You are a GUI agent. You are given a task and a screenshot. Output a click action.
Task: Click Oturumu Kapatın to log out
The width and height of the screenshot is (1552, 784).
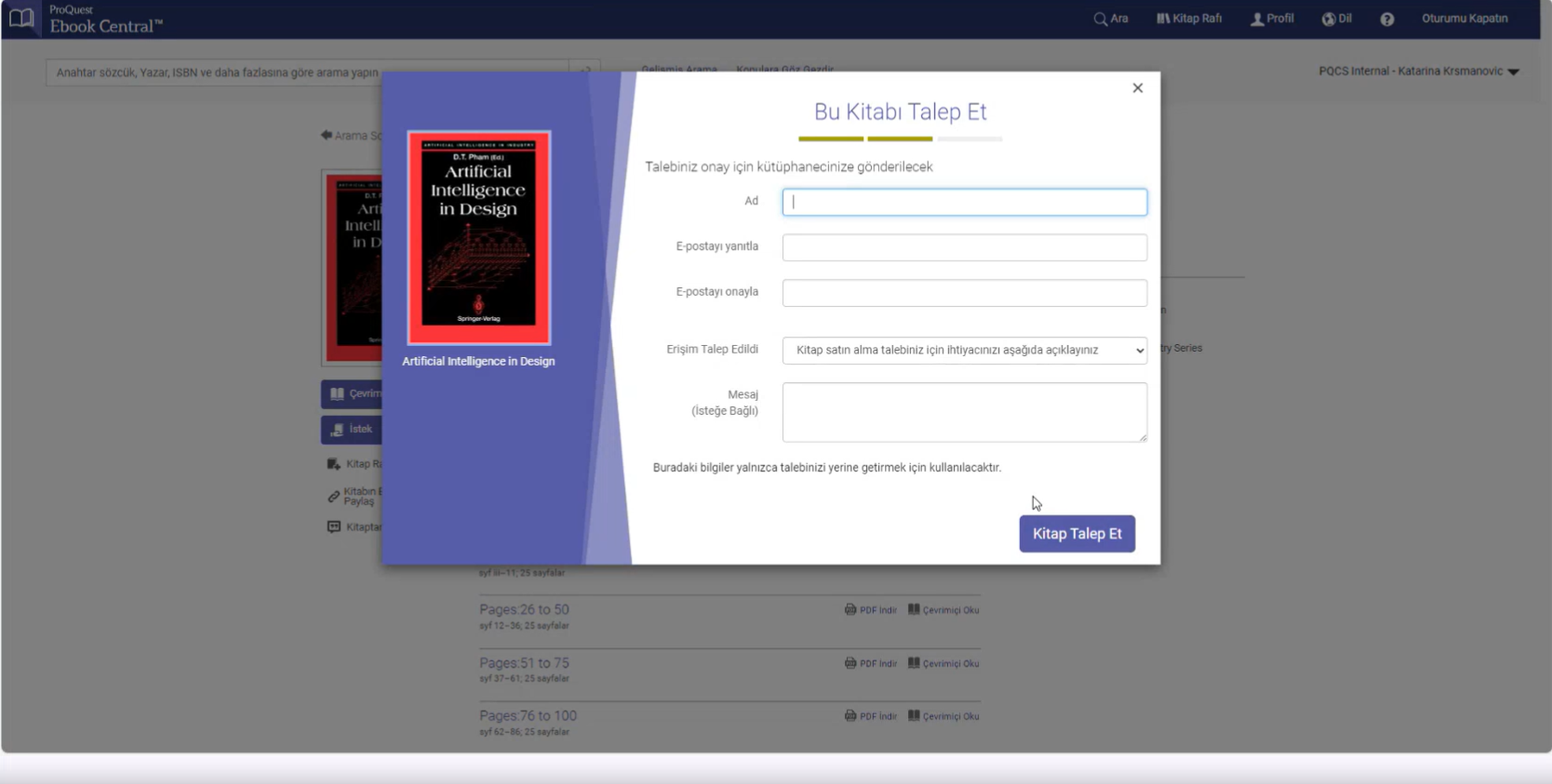tap(1464, 19)
